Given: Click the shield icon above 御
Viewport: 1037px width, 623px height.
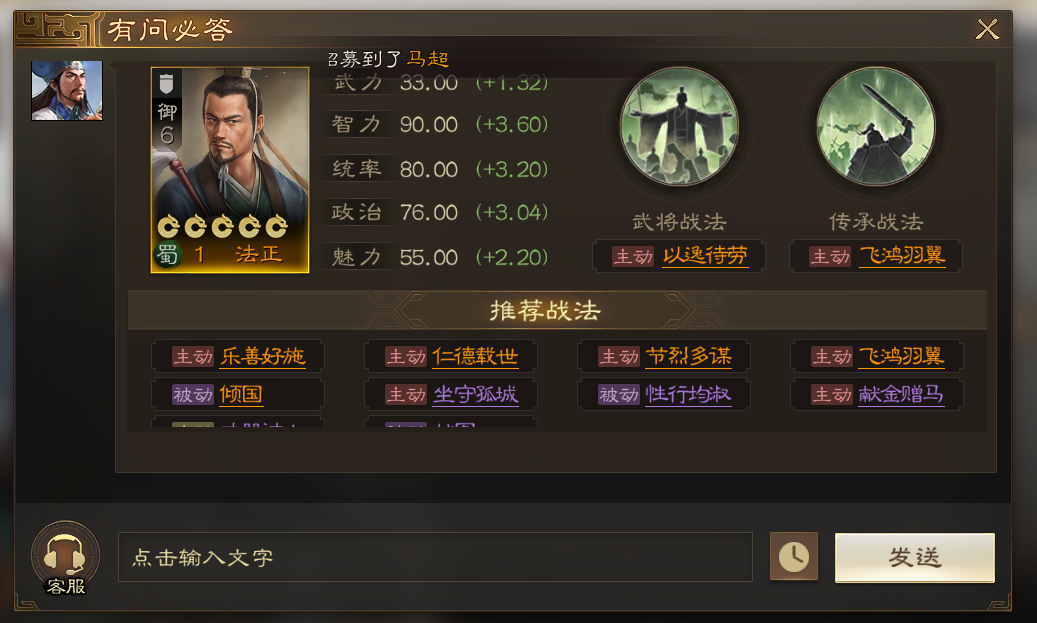Looking at the screenshot, I should click(x=167, y=83).
